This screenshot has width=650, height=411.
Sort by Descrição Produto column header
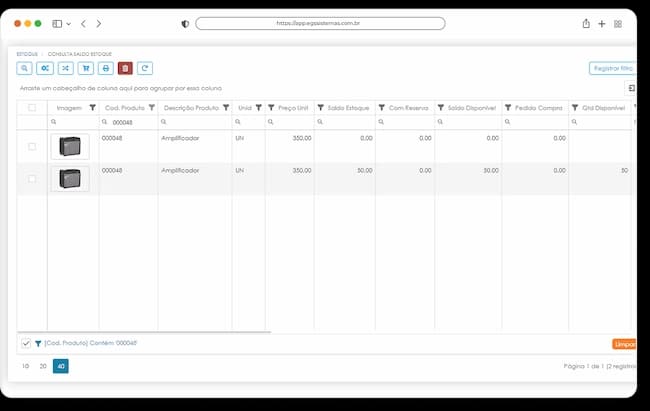click(191, 108)
